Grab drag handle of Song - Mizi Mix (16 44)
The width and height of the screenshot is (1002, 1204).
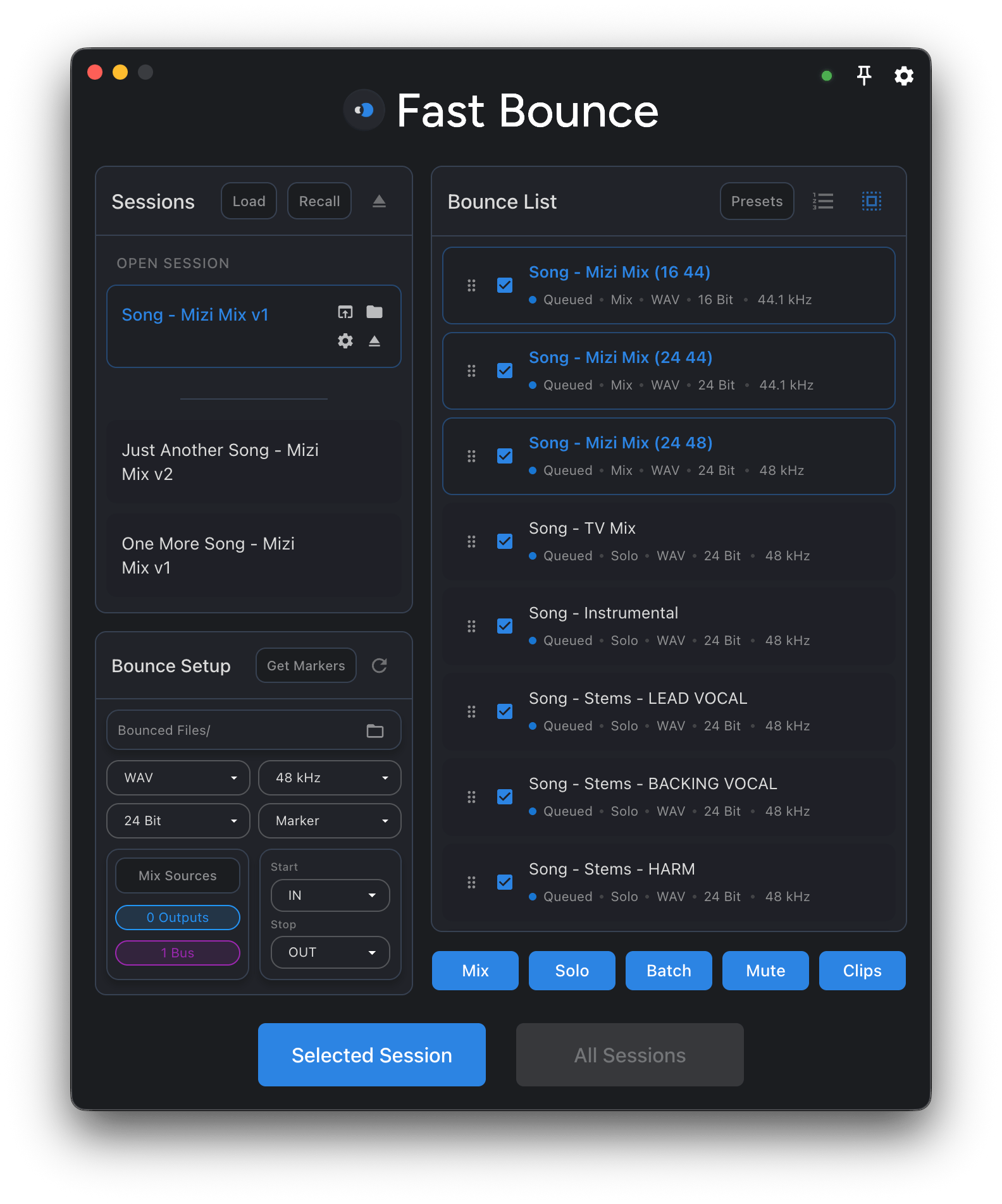click(471, 285)
